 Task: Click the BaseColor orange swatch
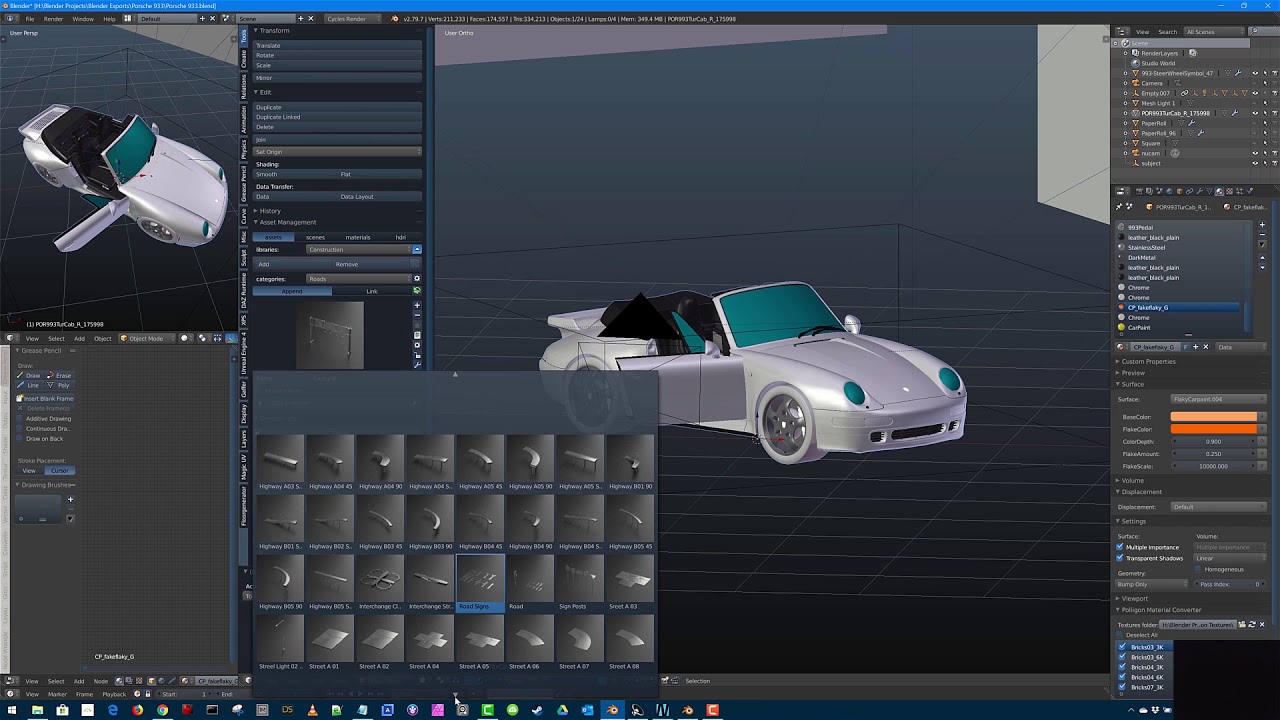click(x=1214, y=416)
